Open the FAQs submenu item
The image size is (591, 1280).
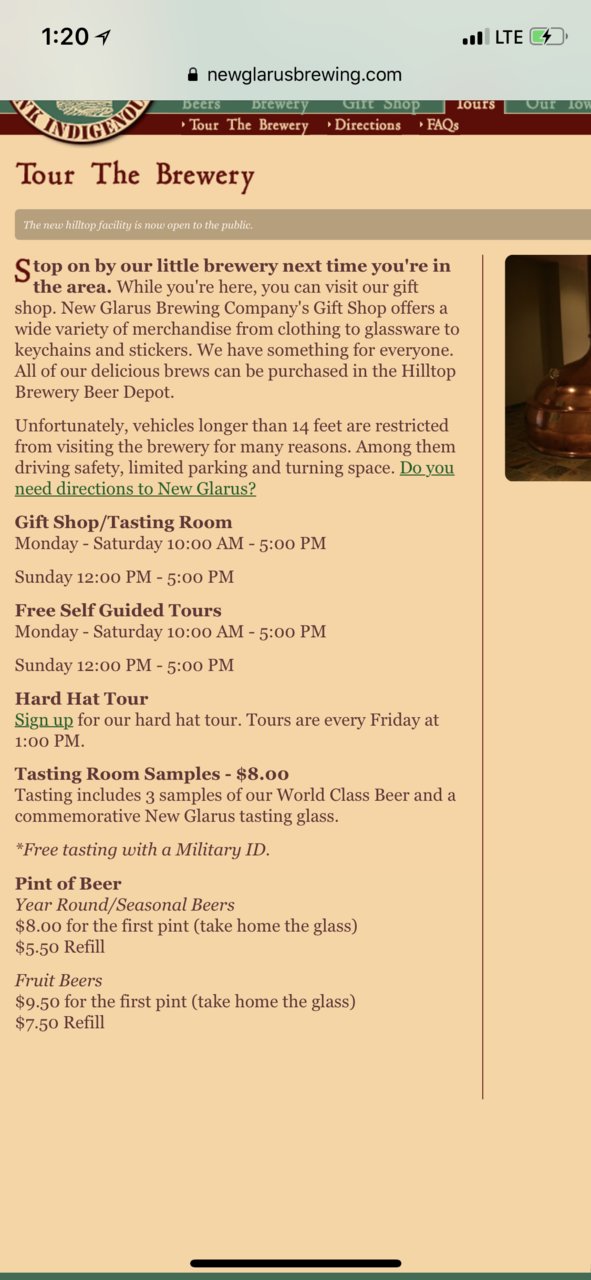443,125
